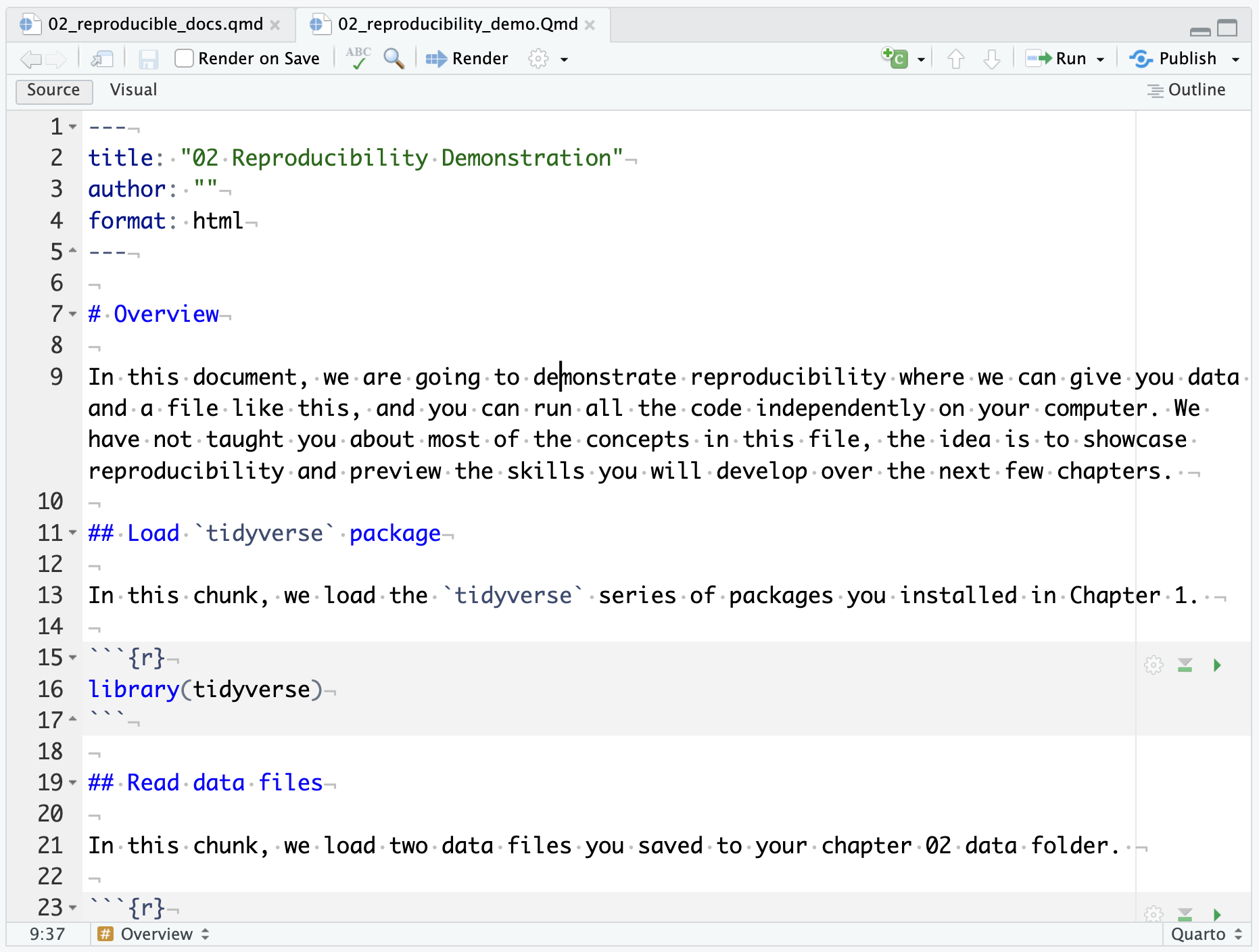Screen dimensions: 1259x952
Task: Collapse the Load tidyverse section at line 11
Action: [72, 533]
